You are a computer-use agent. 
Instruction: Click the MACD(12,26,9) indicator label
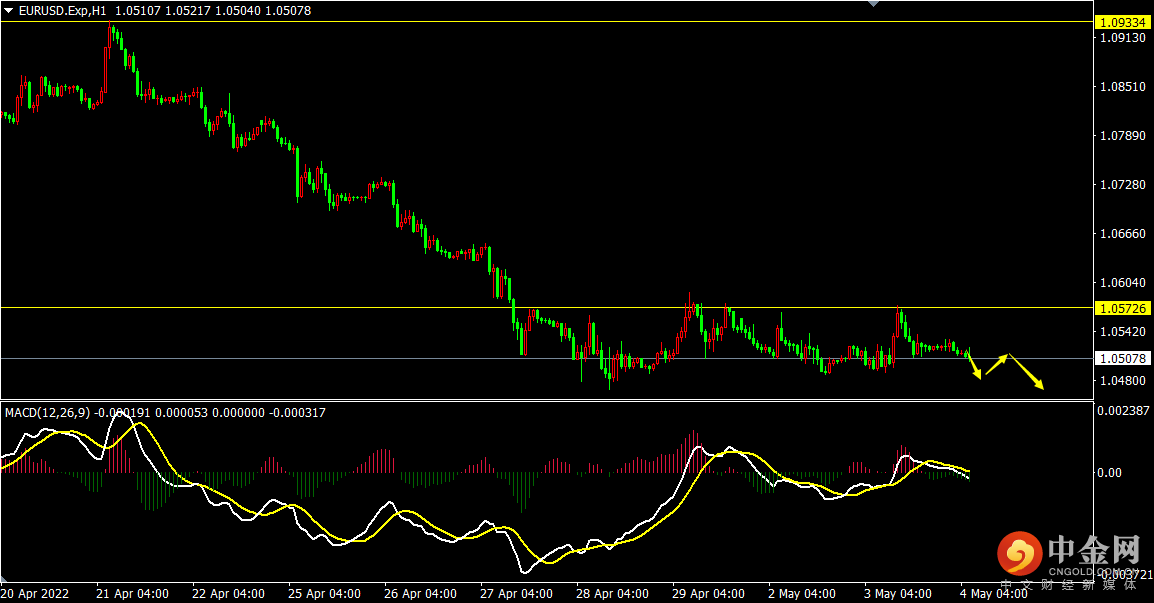[48, 413]
